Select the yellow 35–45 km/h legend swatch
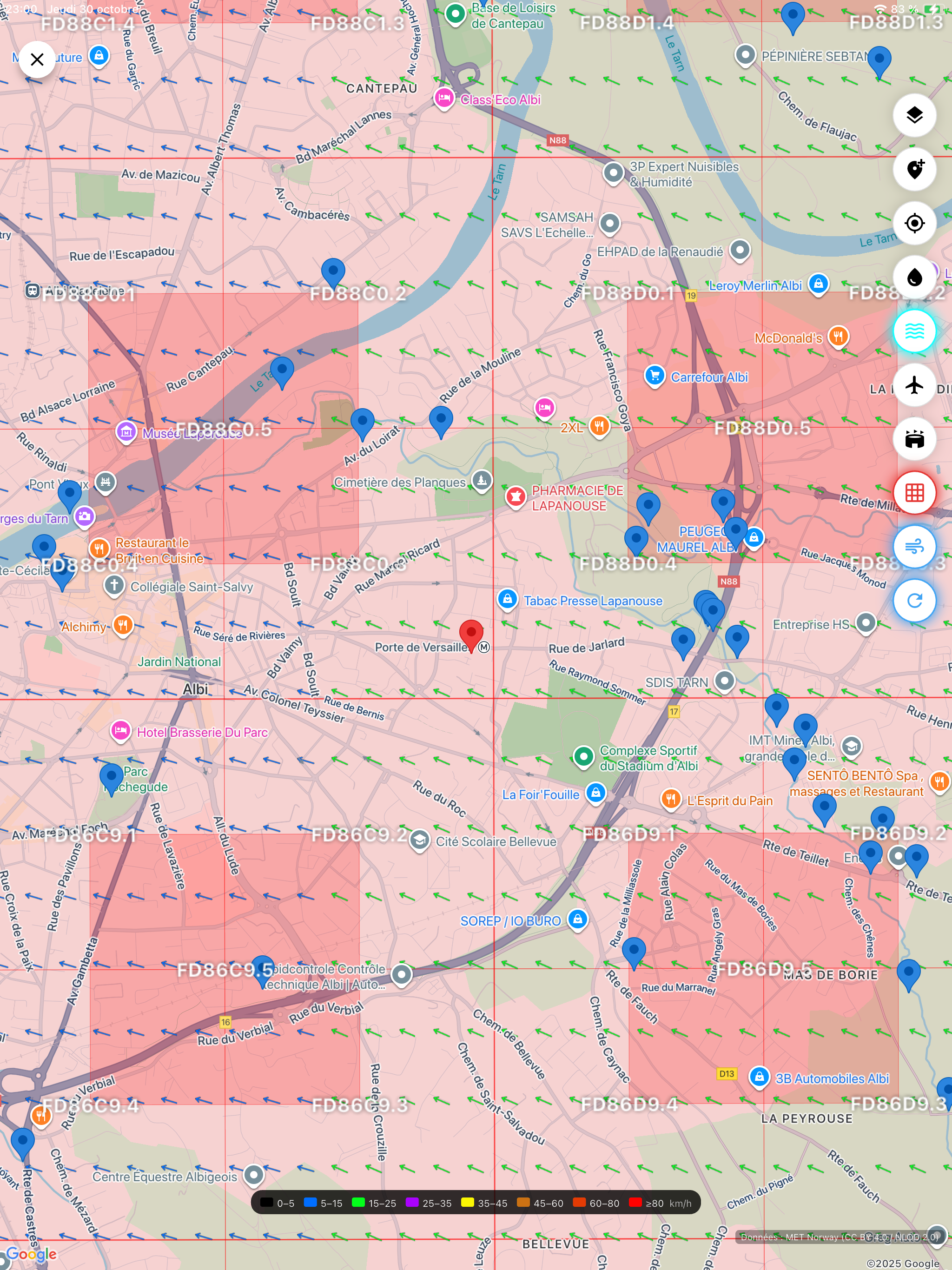Screen dimensions: 952x1270 click(467, 1202)
